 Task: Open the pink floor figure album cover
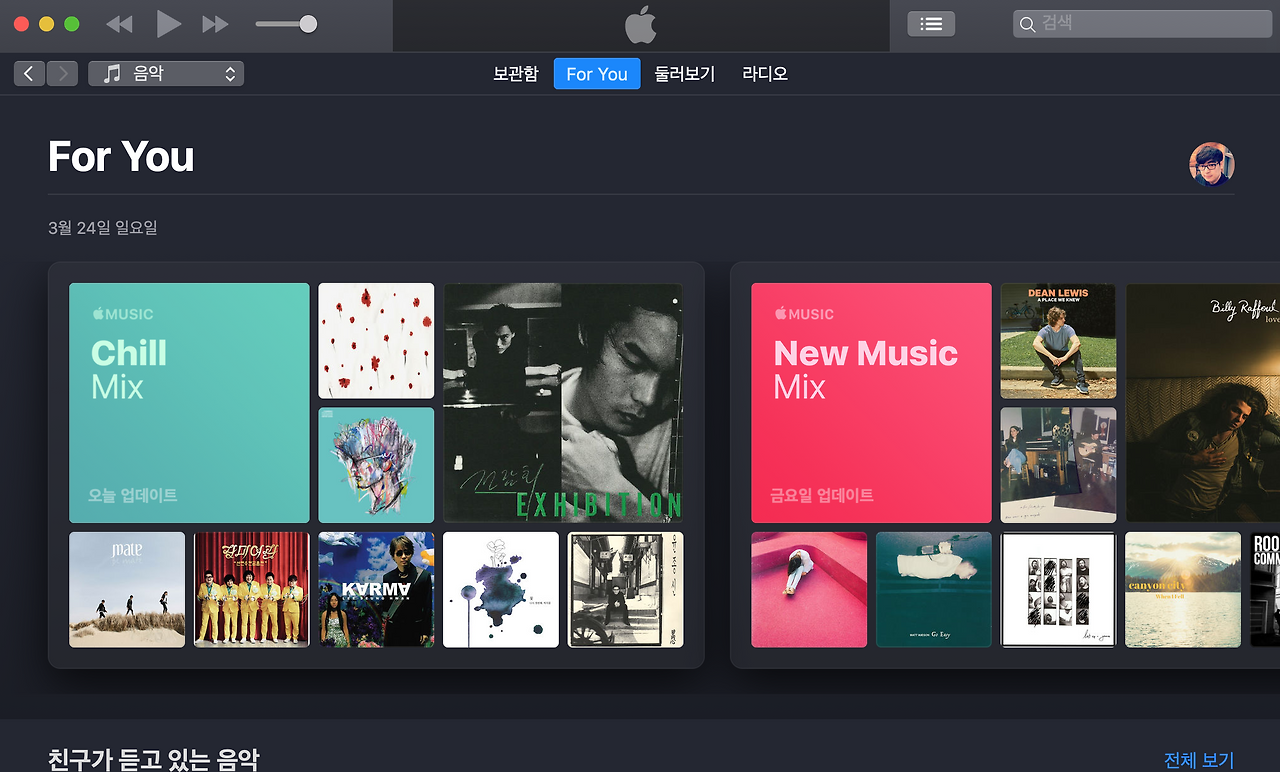809,590
